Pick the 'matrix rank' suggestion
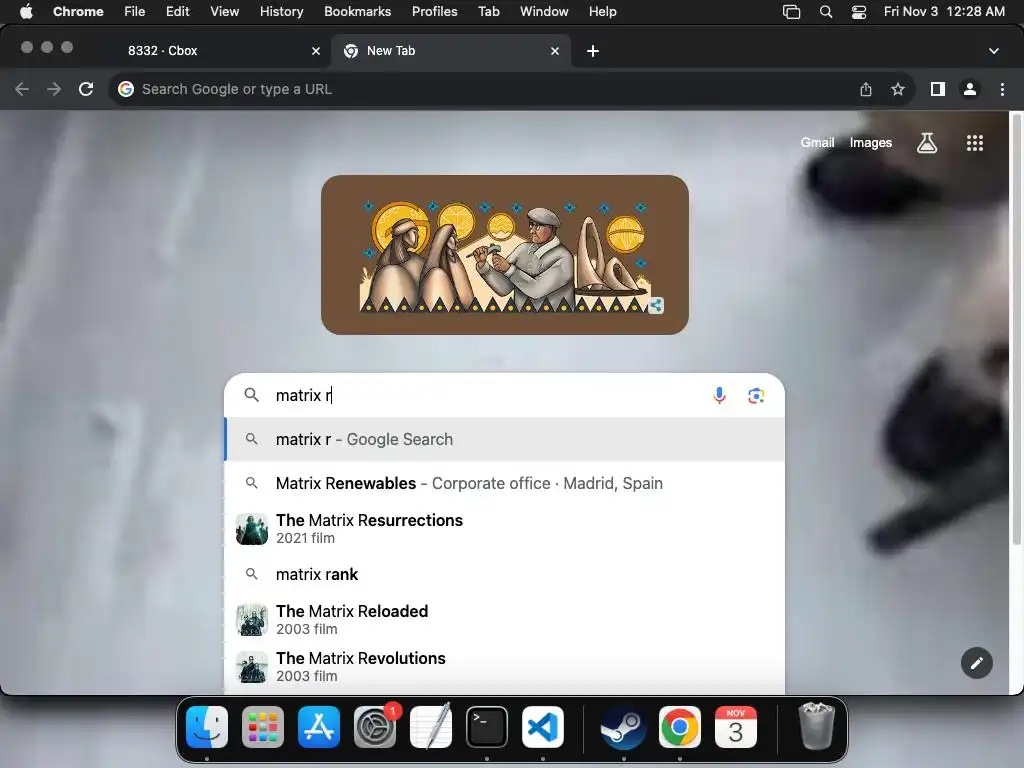This screenshot has height=768, width=1024. [x=504, y=574]
